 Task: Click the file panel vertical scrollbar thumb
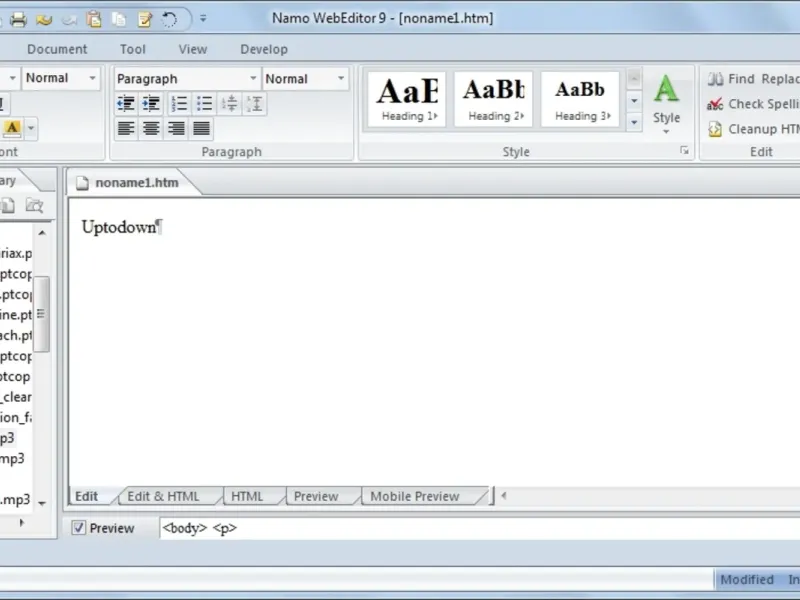coord(41,314)
